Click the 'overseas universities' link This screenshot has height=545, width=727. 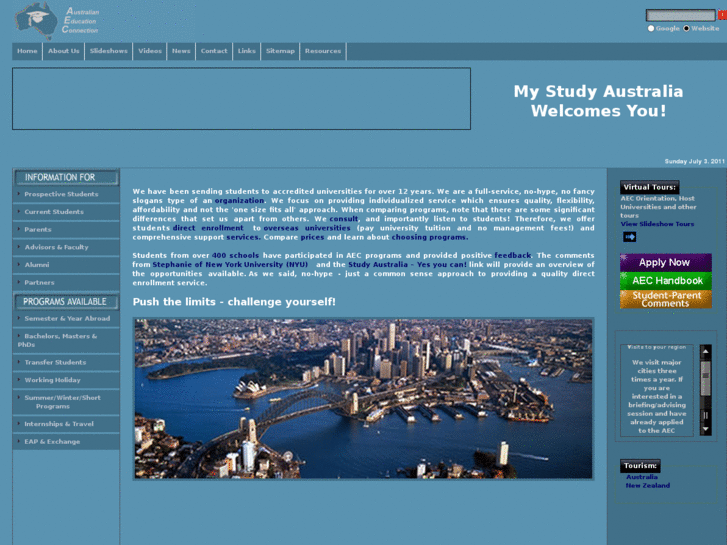306,228
